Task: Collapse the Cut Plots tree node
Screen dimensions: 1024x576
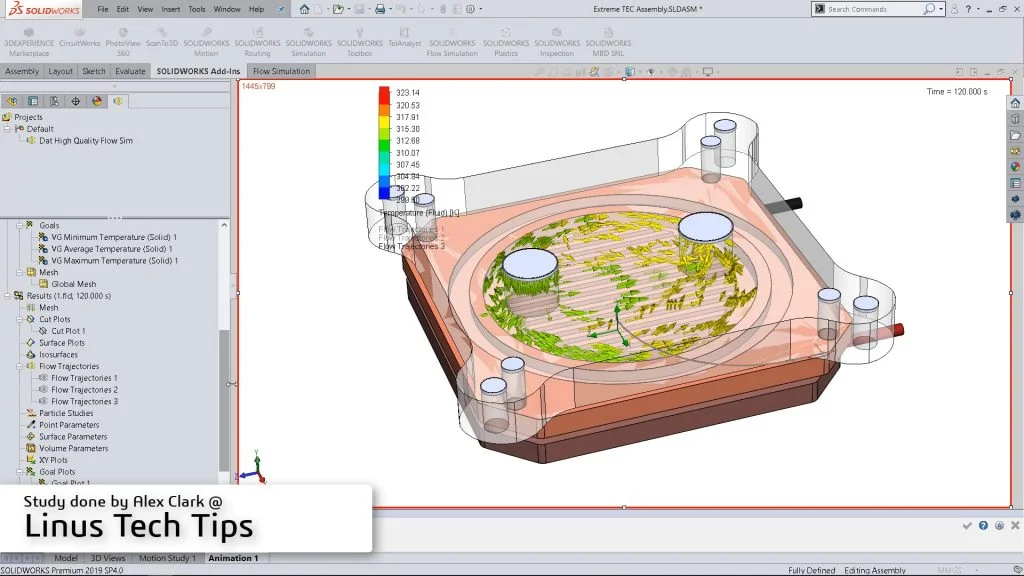Action: (18, 319)
